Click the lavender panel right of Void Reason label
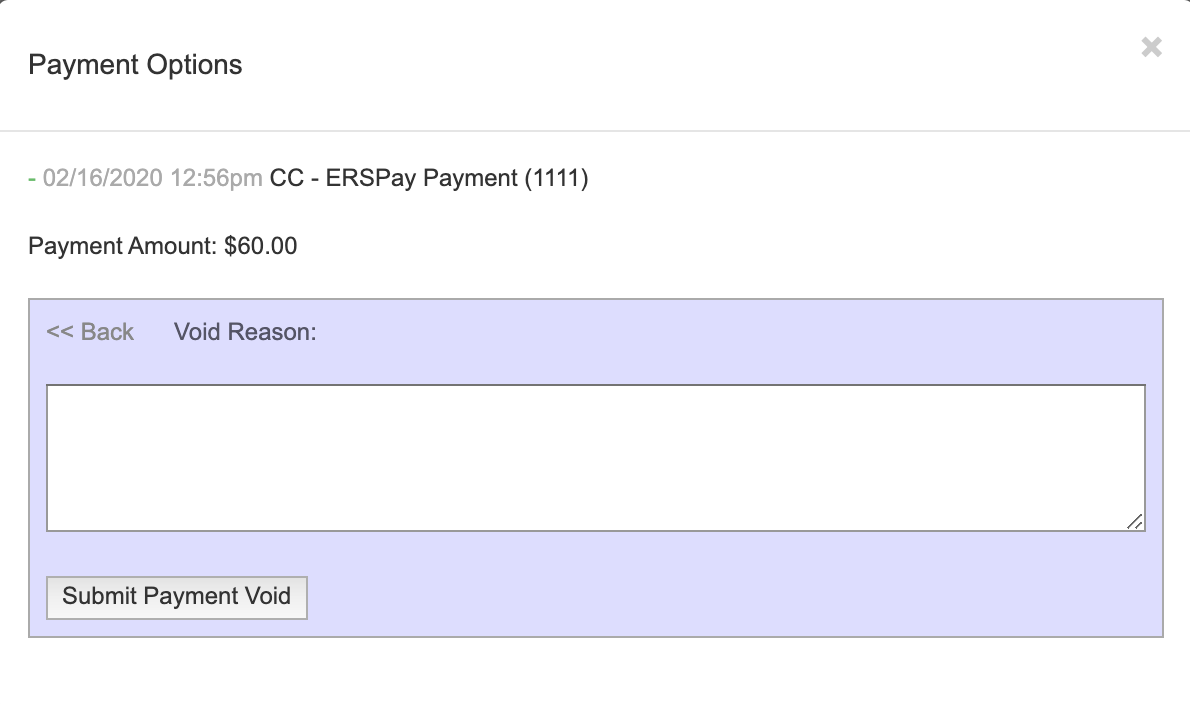Image resolution: width=1190 pixels, height=704 pixels. (700, 332)
